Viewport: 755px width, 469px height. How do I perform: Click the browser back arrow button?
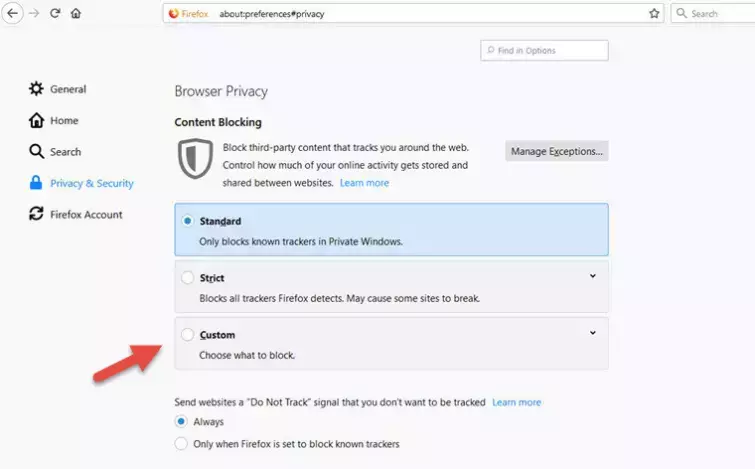13,14
